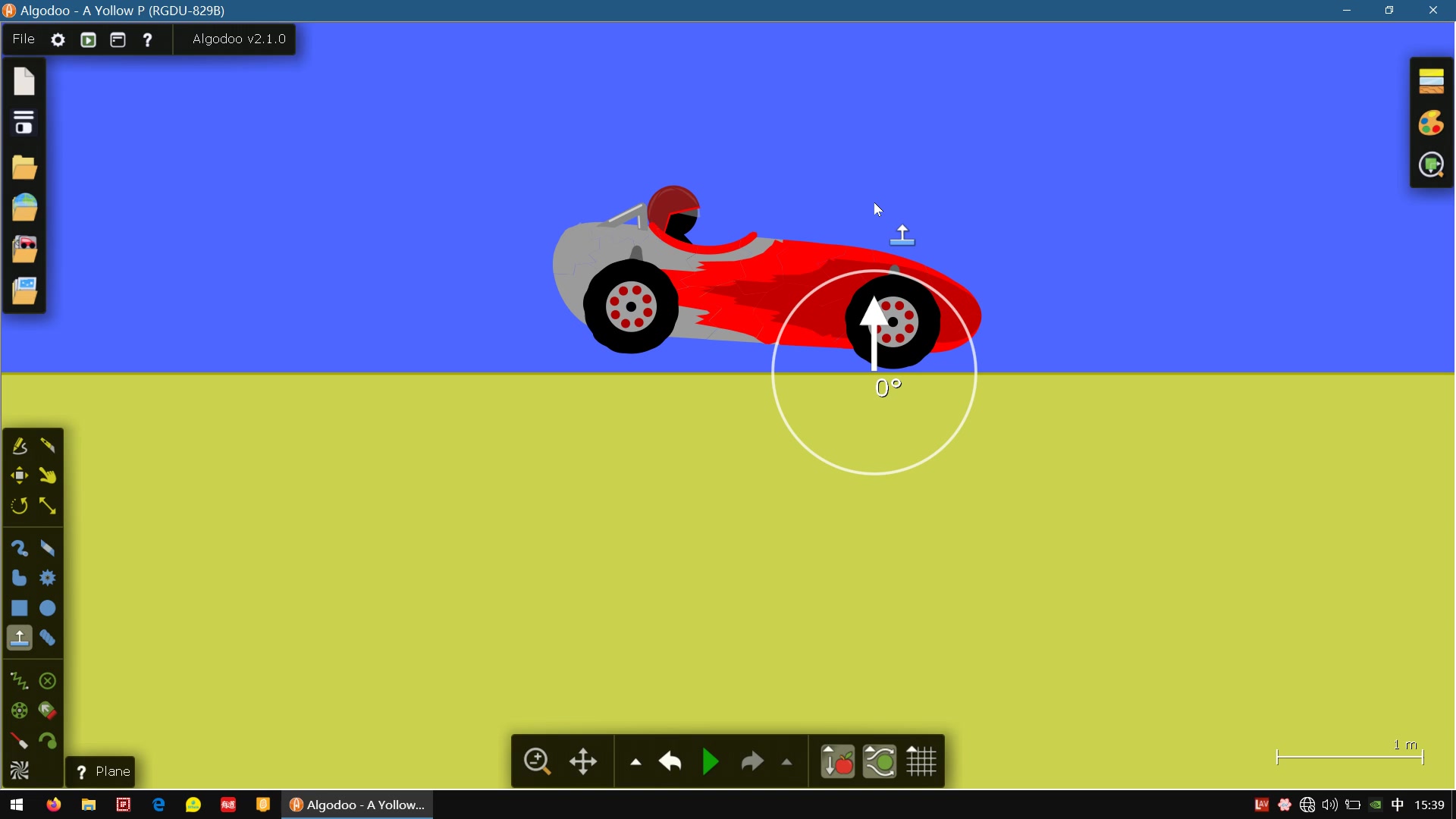Expand simulation speed options arrow

[x=787, y=762]
